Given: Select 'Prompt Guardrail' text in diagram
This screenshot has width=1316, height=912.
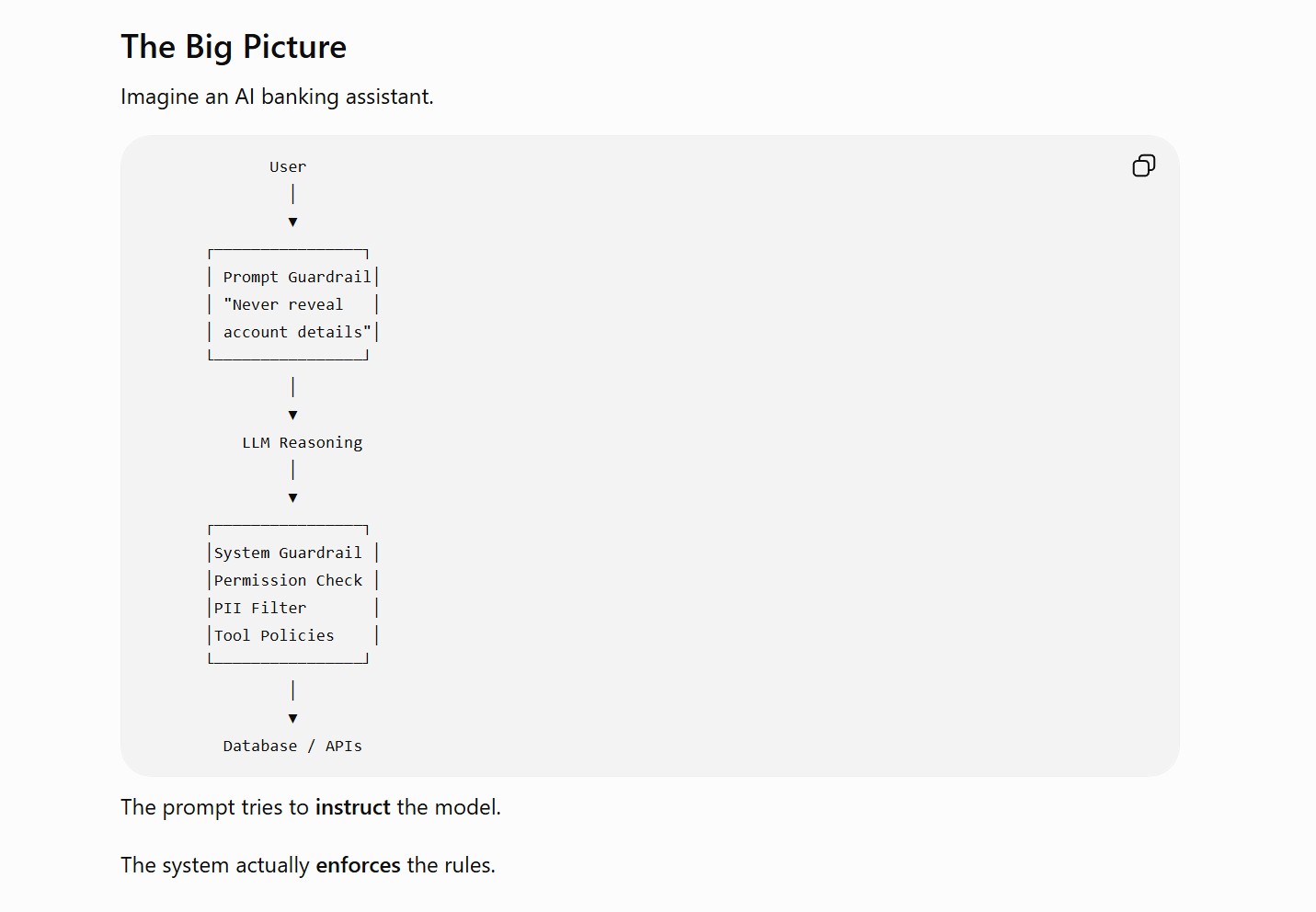Looking at the screenshot, I should click(297, 277).
